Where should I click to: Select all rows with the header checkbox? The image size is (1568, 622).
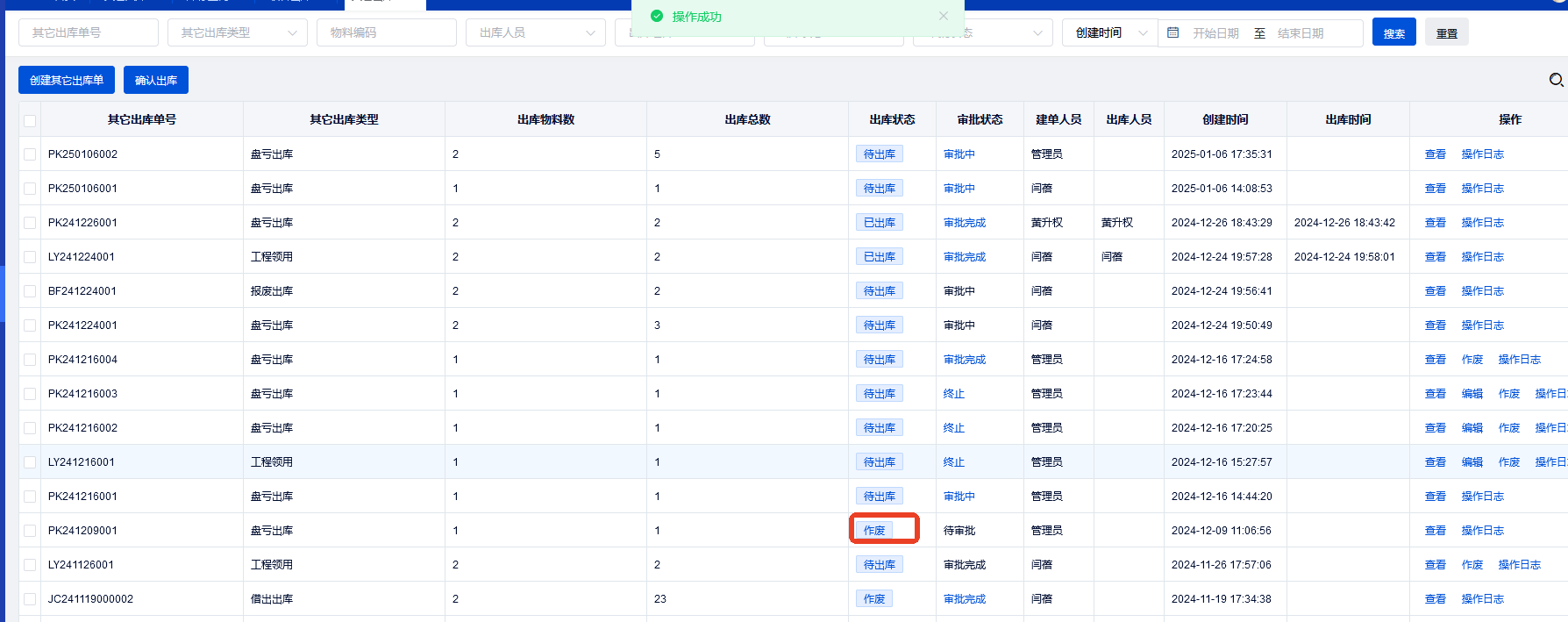30,120
